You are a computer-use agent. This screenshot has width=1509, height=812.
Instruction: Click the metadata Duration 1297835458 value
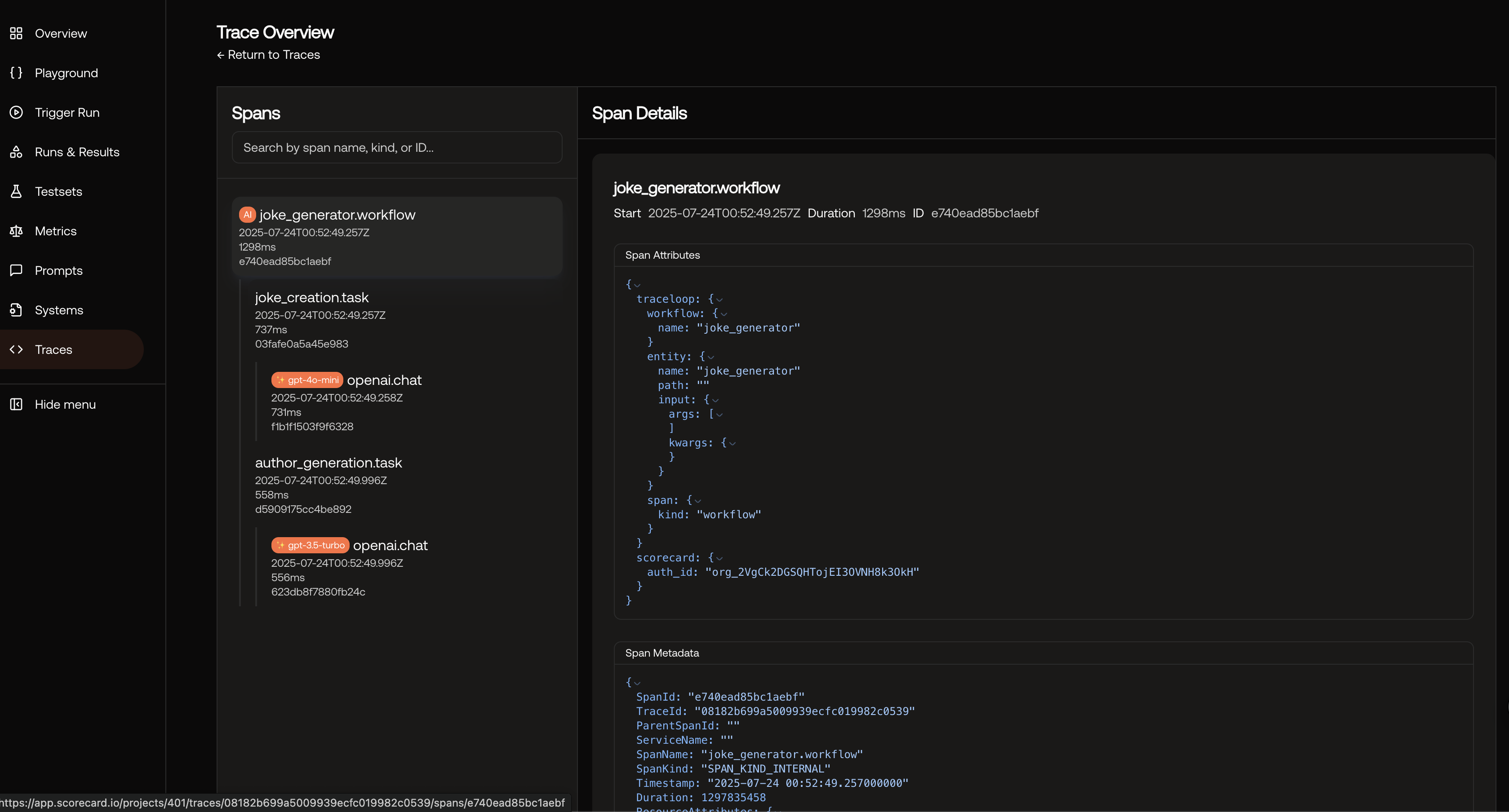tap(733, 797)
